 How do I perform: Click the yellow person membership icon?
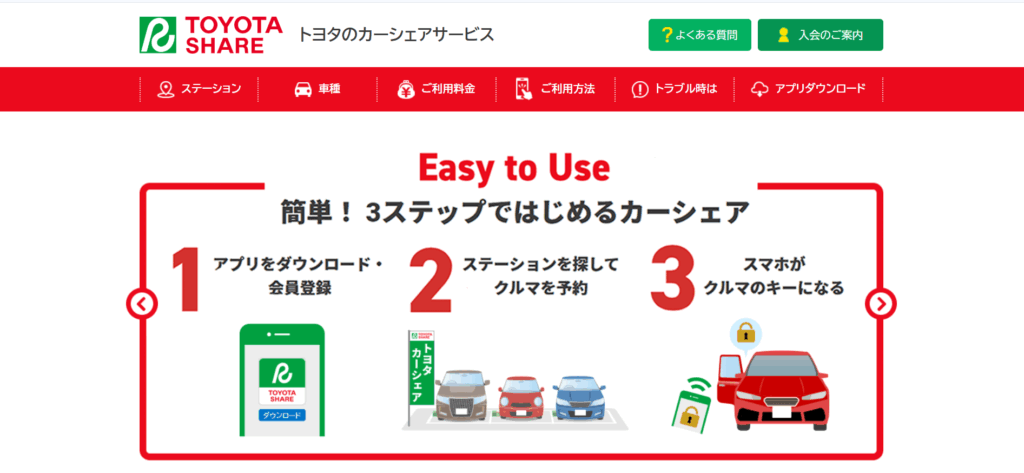click(784, 35)
